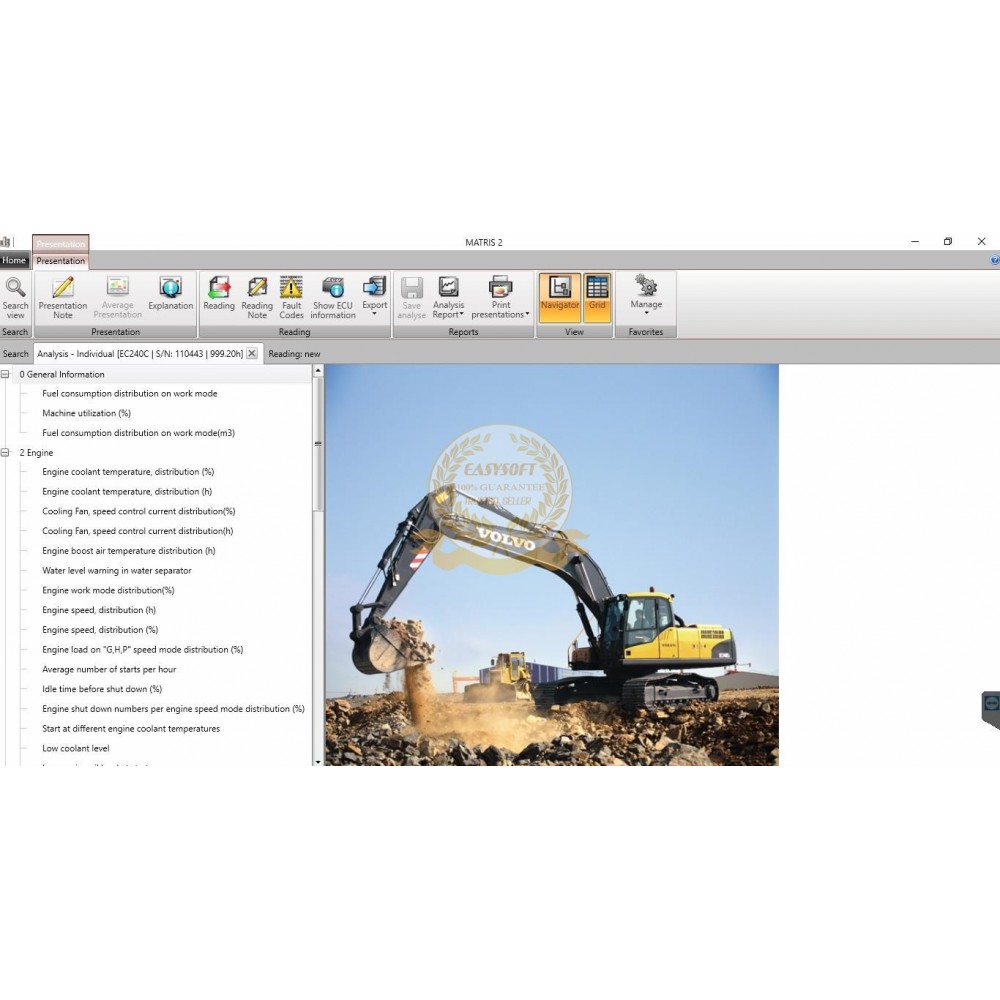Select the 0 General Information heading

point(62,374)
